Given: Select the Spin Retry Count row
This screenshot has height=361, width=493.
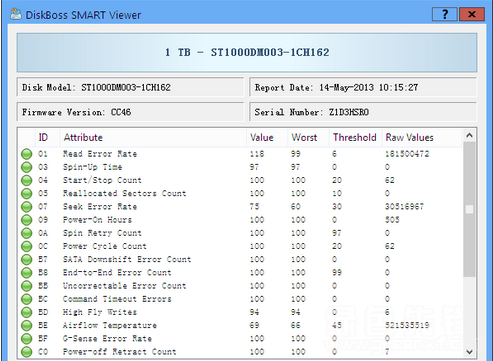Looking at the screenshot, I should click(241, 233).
